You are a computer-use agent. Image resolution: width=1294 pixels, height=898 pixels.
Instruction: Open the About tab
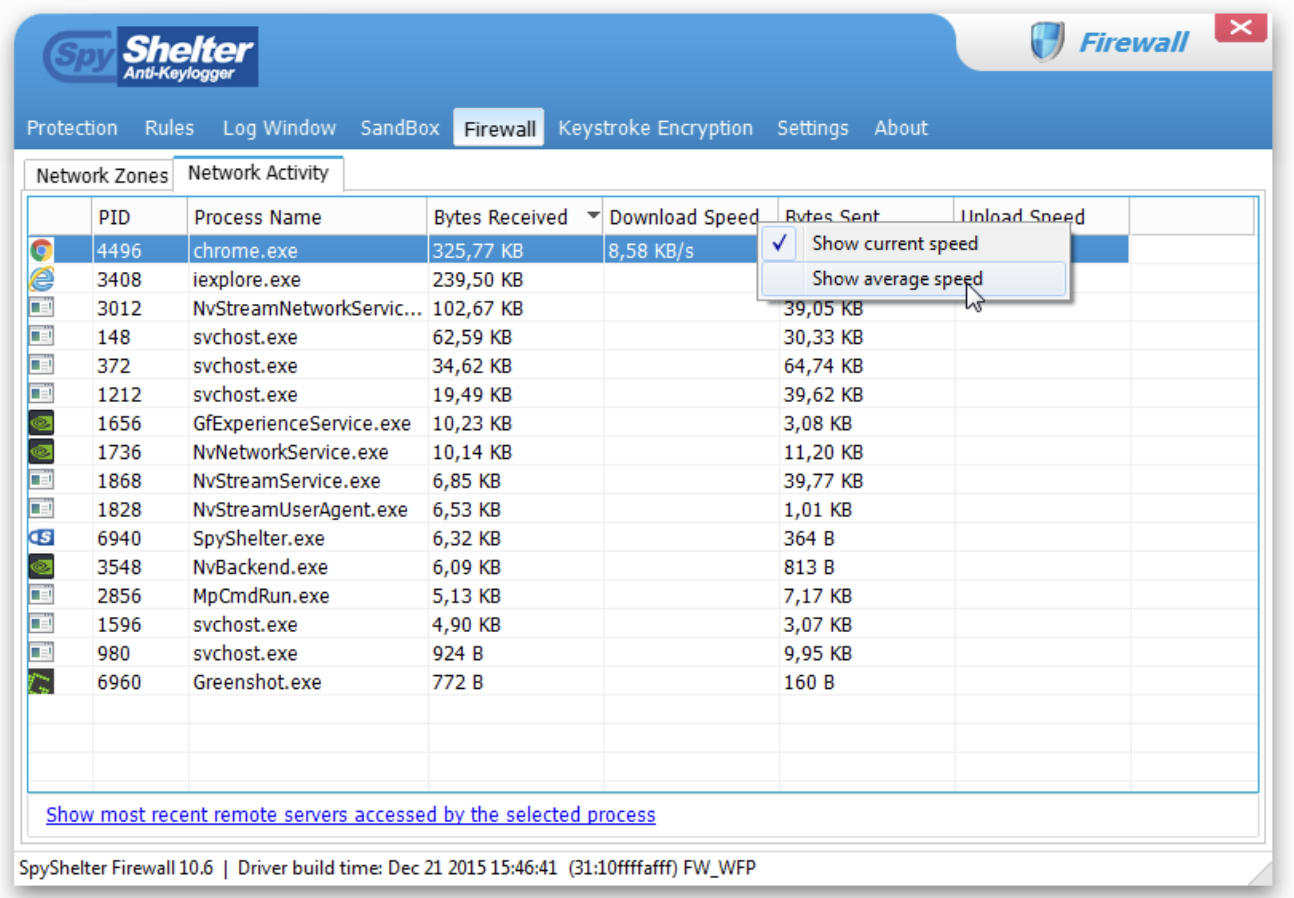point(901,128)
